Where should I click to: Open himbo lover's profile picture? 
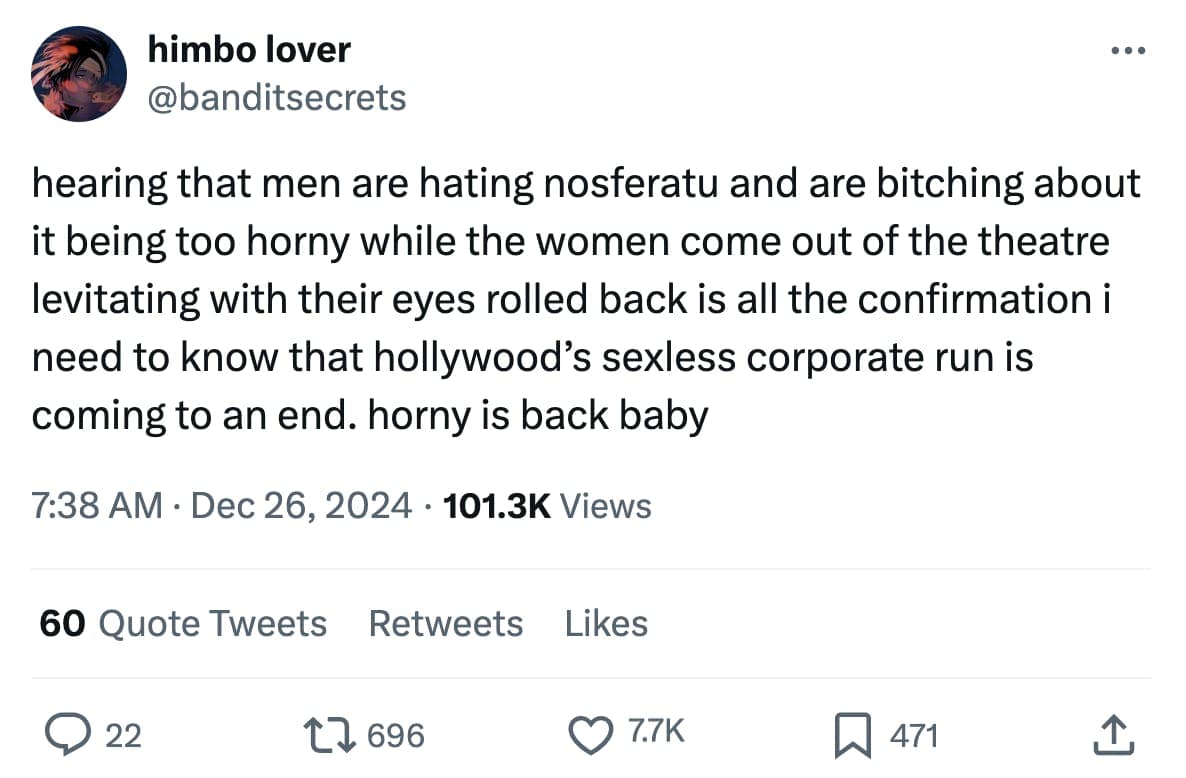point(78,73)
